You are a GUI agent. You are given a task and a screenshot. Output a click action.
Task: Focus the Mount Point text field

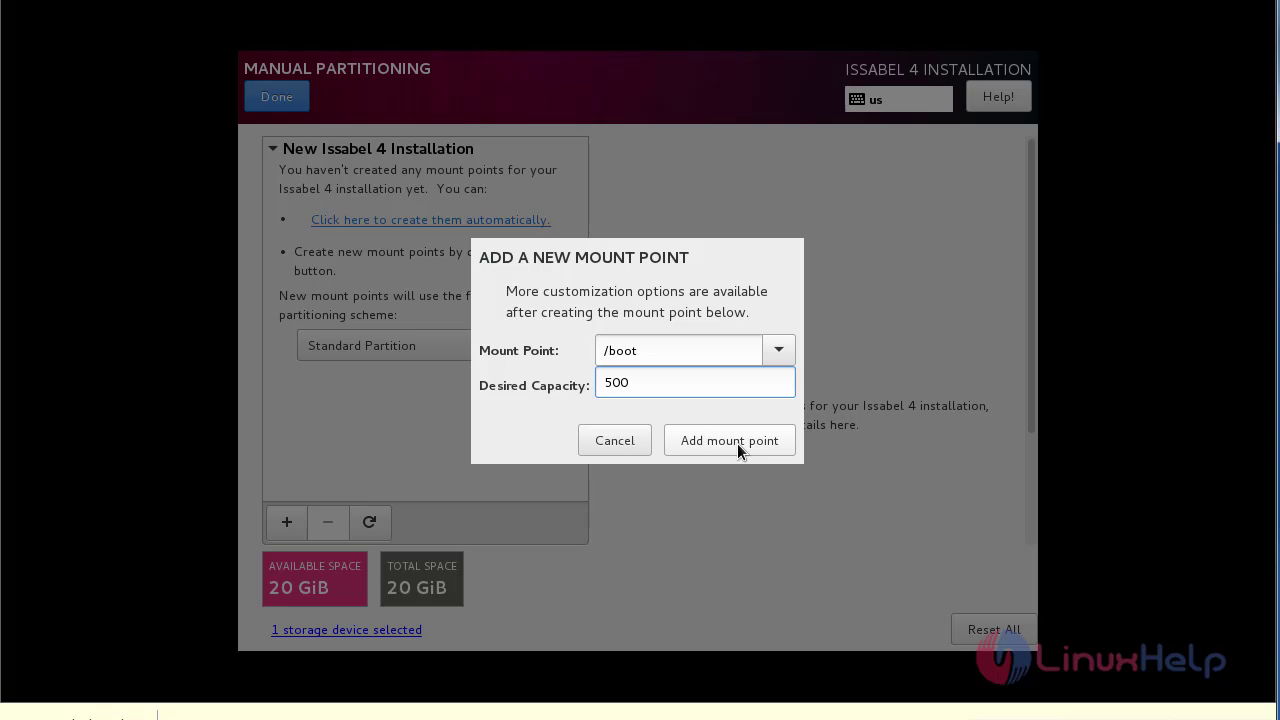point(678,350)
